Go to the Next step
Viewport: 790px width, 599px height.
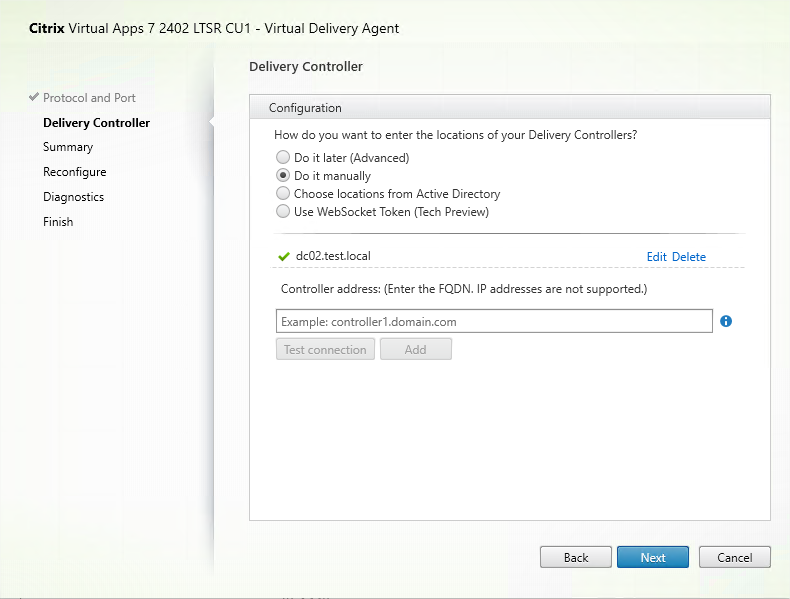click(x=653, y=557)
